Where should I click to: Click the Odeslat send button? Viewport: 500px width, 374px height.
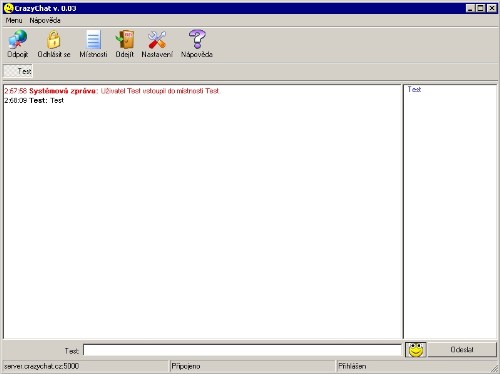coord(462,350)
